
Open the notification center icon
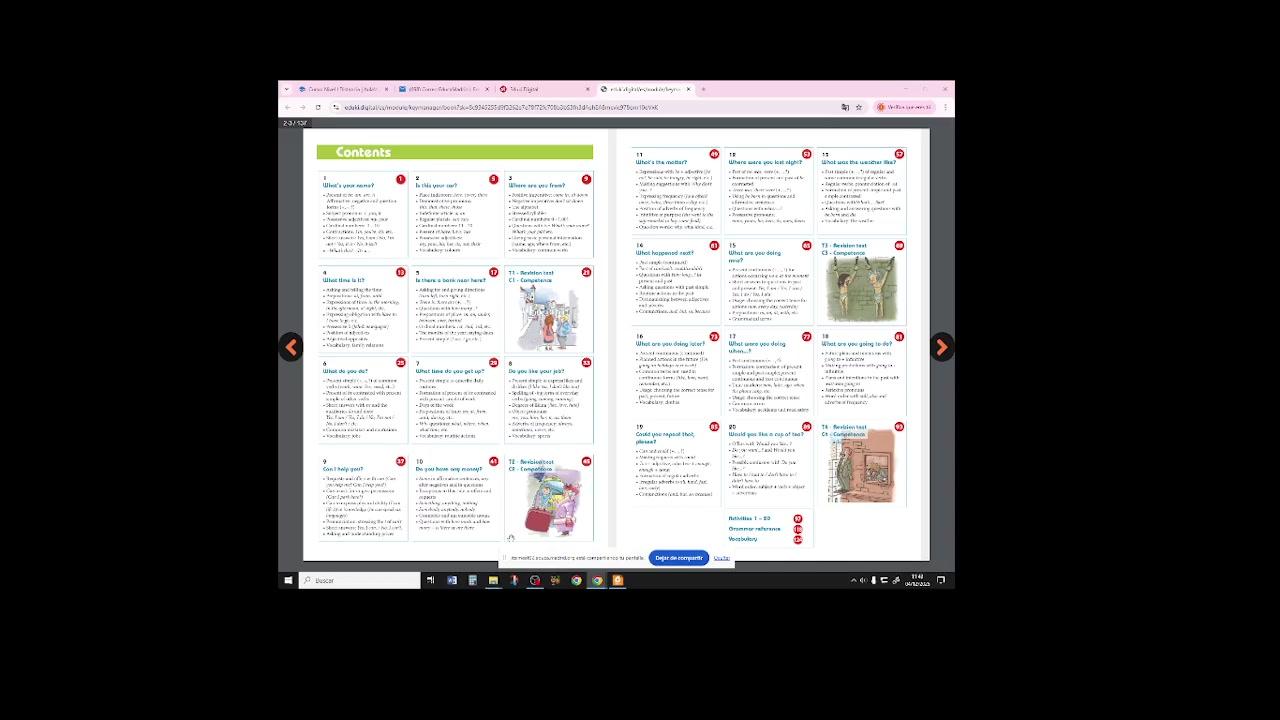tap(941, 580)
